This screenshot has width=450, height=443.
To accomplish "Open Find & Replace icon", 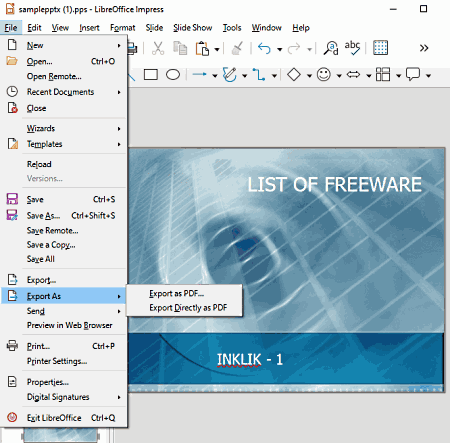I will pos(331,48).
